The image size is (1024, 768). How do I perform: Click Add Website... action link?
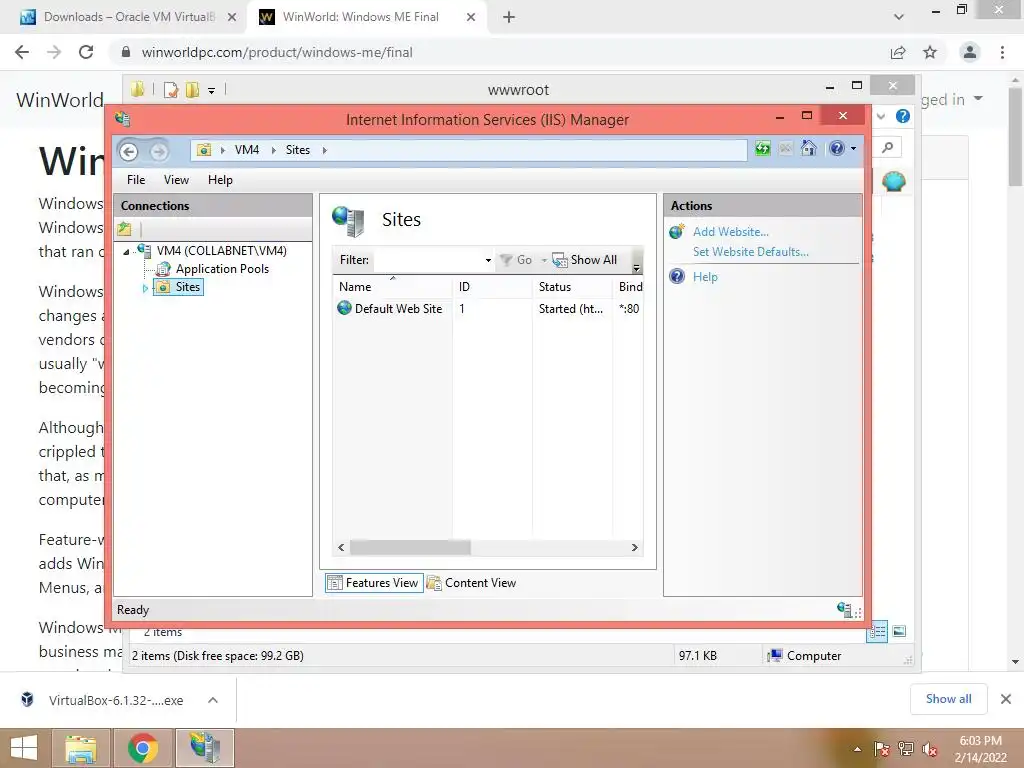pyautogui.click(x=730, y=232)
